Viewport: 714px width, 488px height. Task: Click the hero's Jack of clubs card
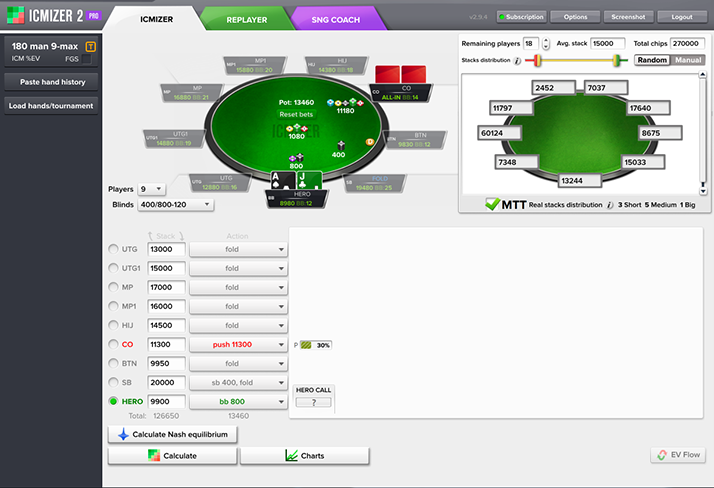click(310, 180)
